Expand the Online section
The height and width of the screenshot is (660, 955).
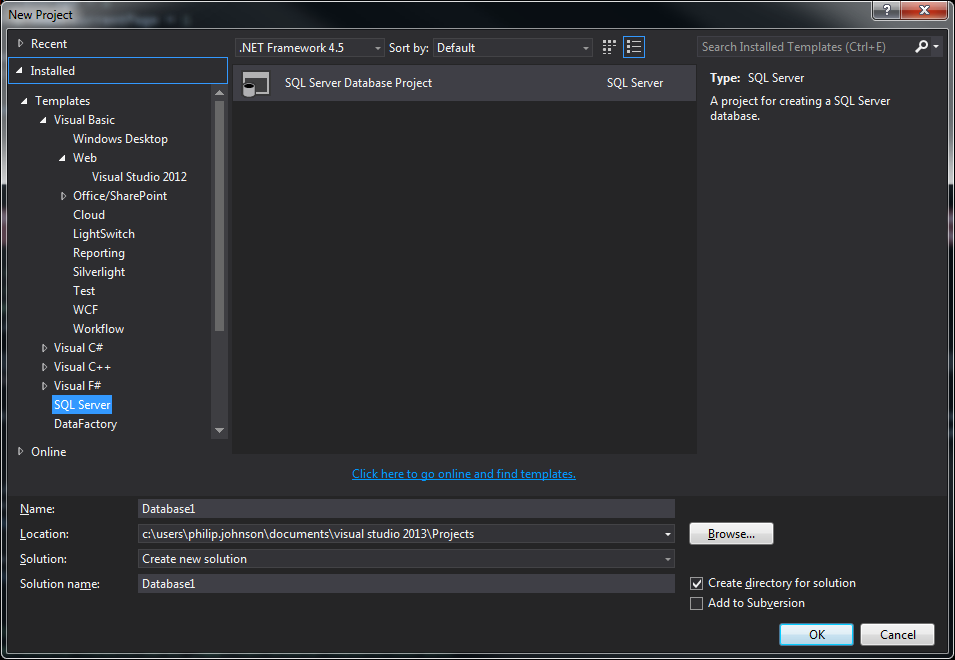21,452
